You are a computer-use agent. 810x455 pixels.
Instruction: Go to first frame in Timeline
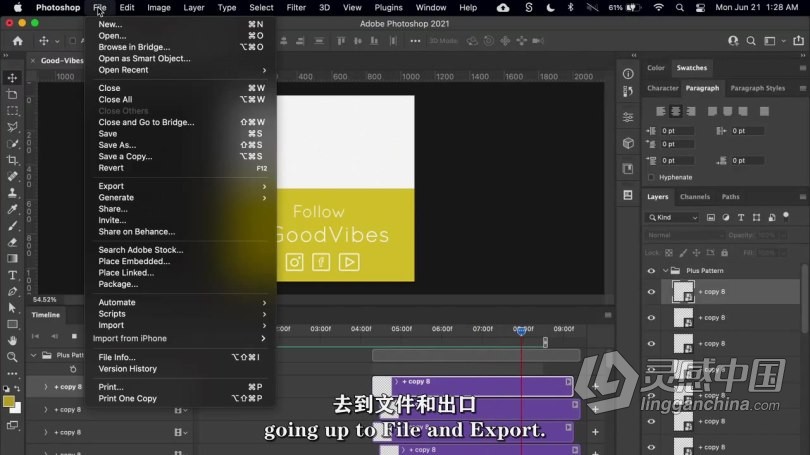(x=35, y=336)
